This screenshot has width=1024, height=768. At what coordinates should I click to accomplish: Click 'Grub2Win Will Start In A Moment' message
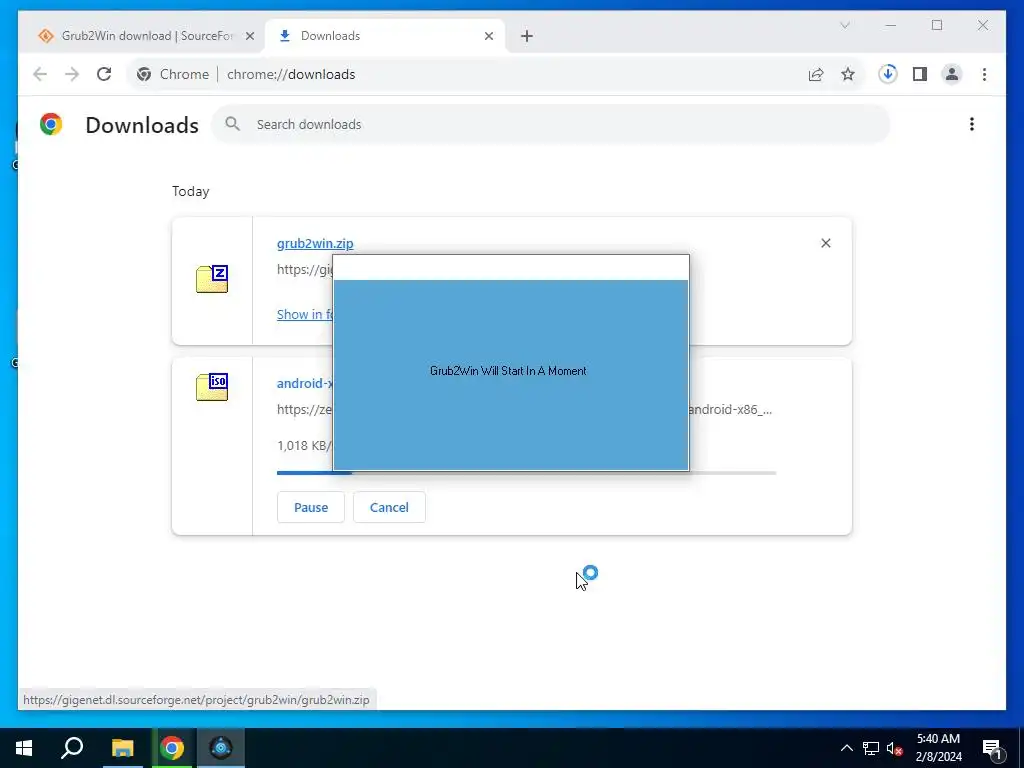coord(508,371)
